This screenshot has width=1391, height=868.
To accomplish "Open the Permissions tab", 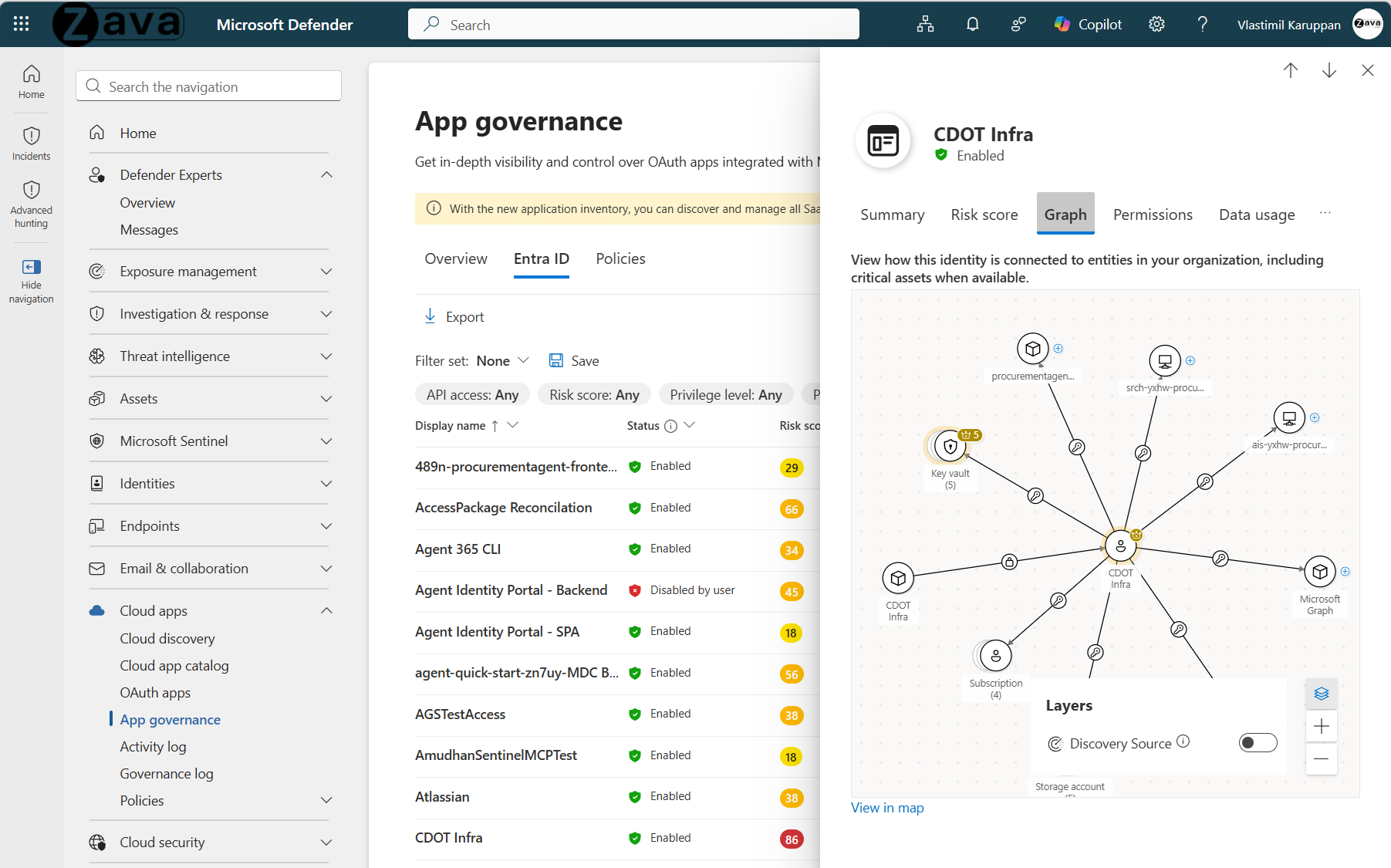I will 1153,214.
